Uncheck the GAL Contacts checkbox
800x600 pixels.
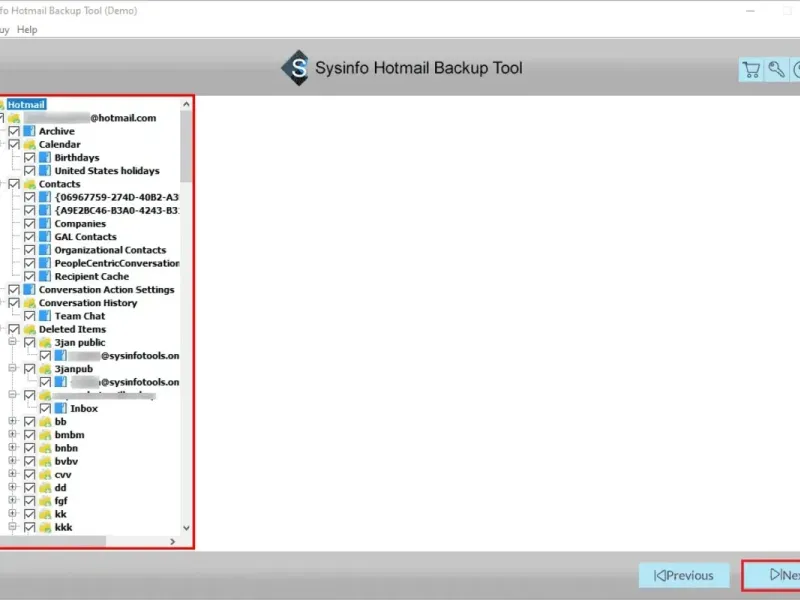[30, 237]
